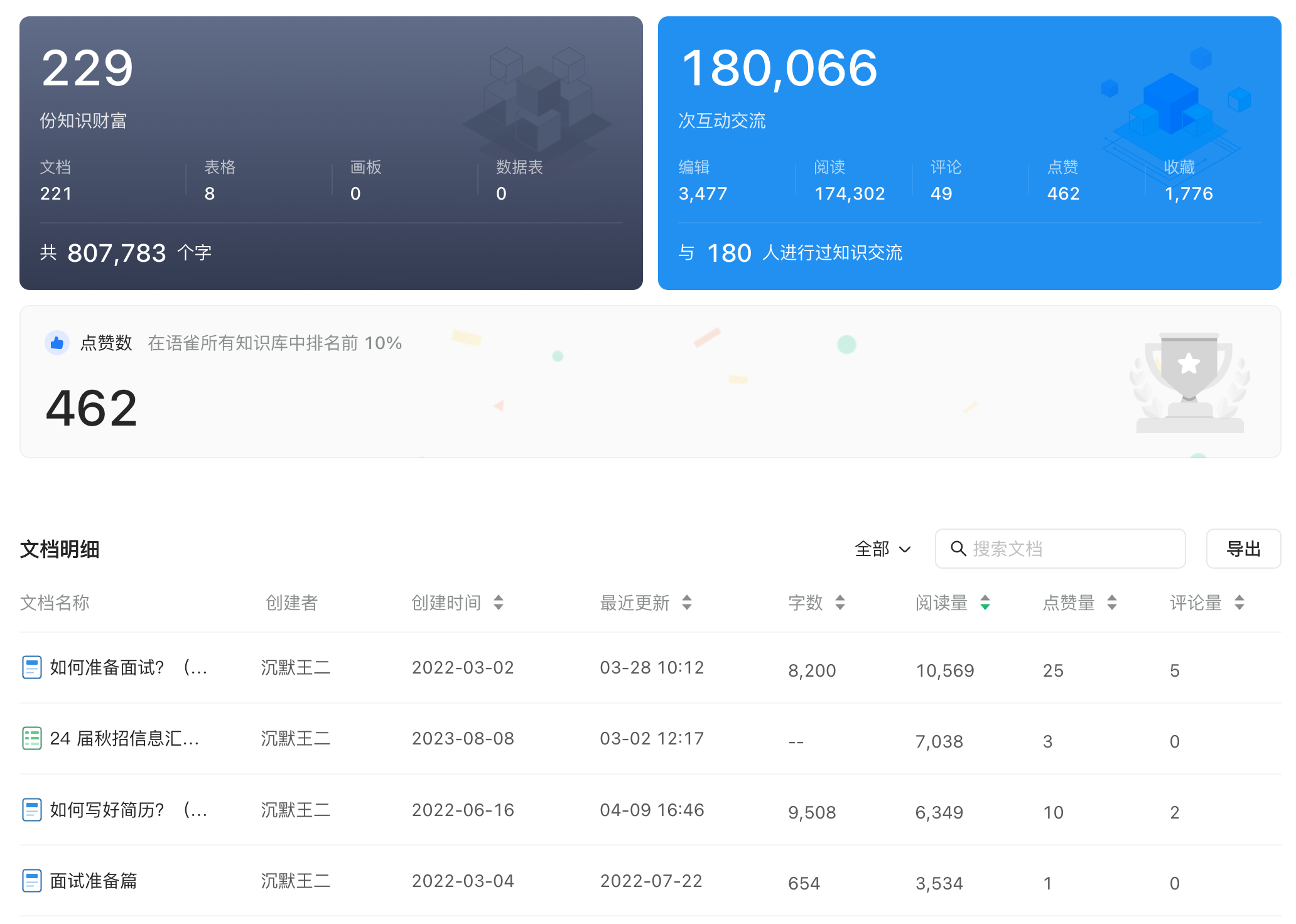Click the document icon beside 如何写好简历
The width and height of the screenshot is (1296, 924).
coord(33,810)
